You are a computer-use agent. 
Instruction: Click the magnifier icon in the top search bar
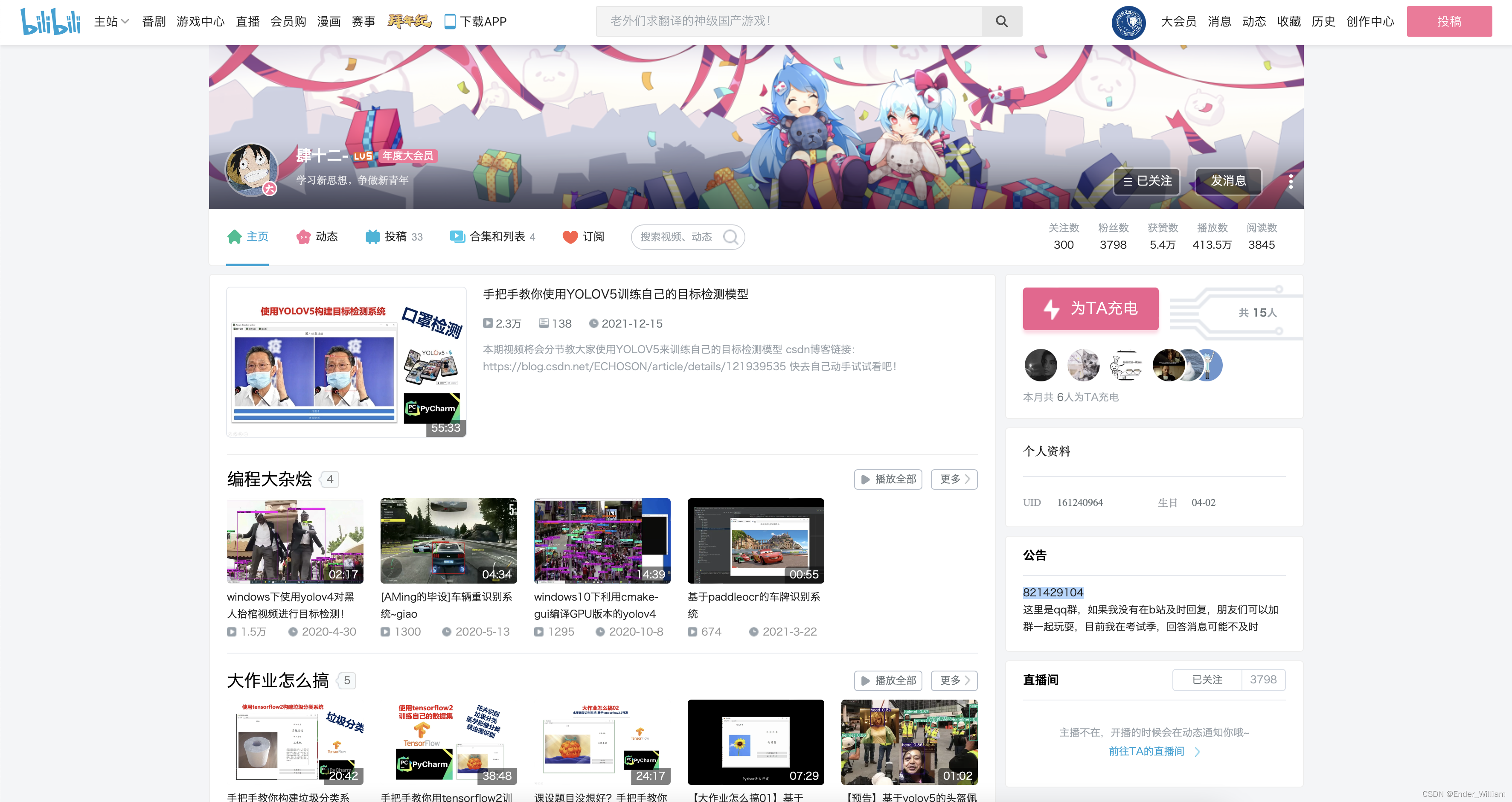pos(1001,21)
